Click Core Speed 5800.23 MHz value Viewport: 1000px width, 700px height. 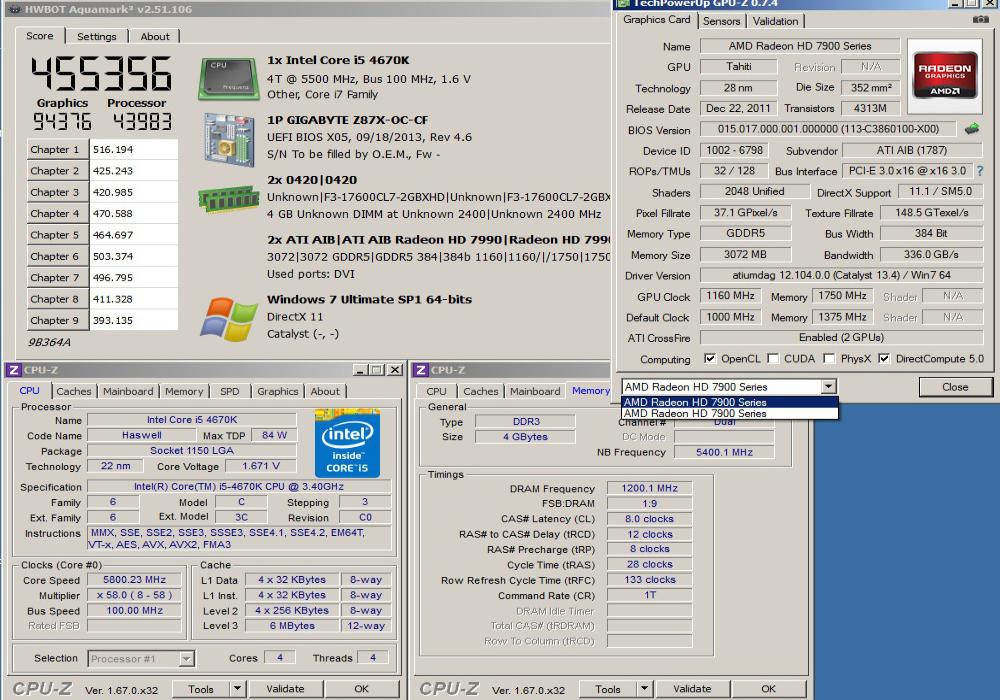click(135, 580)
